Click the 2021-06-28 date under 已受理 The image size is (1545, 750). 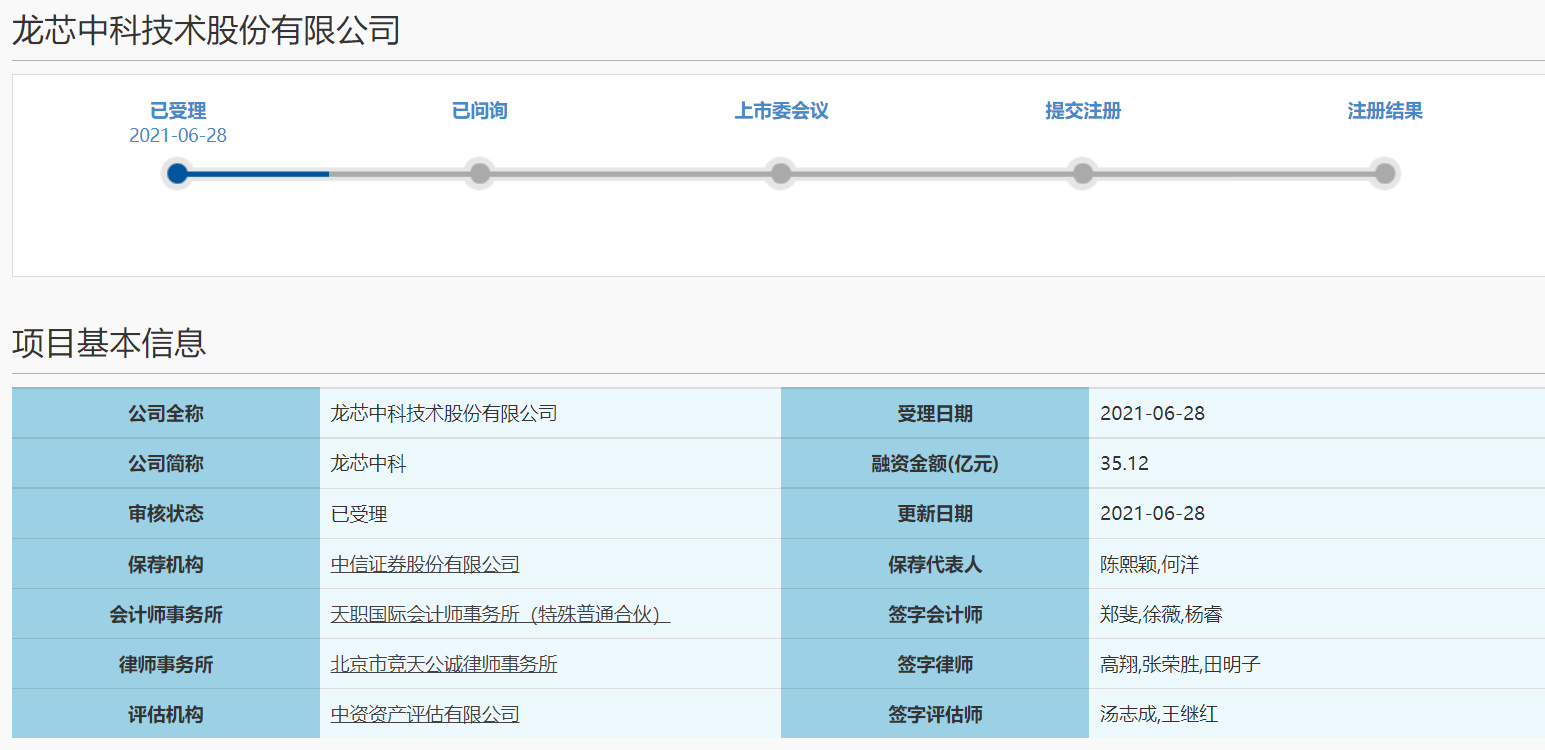[178, 136]
